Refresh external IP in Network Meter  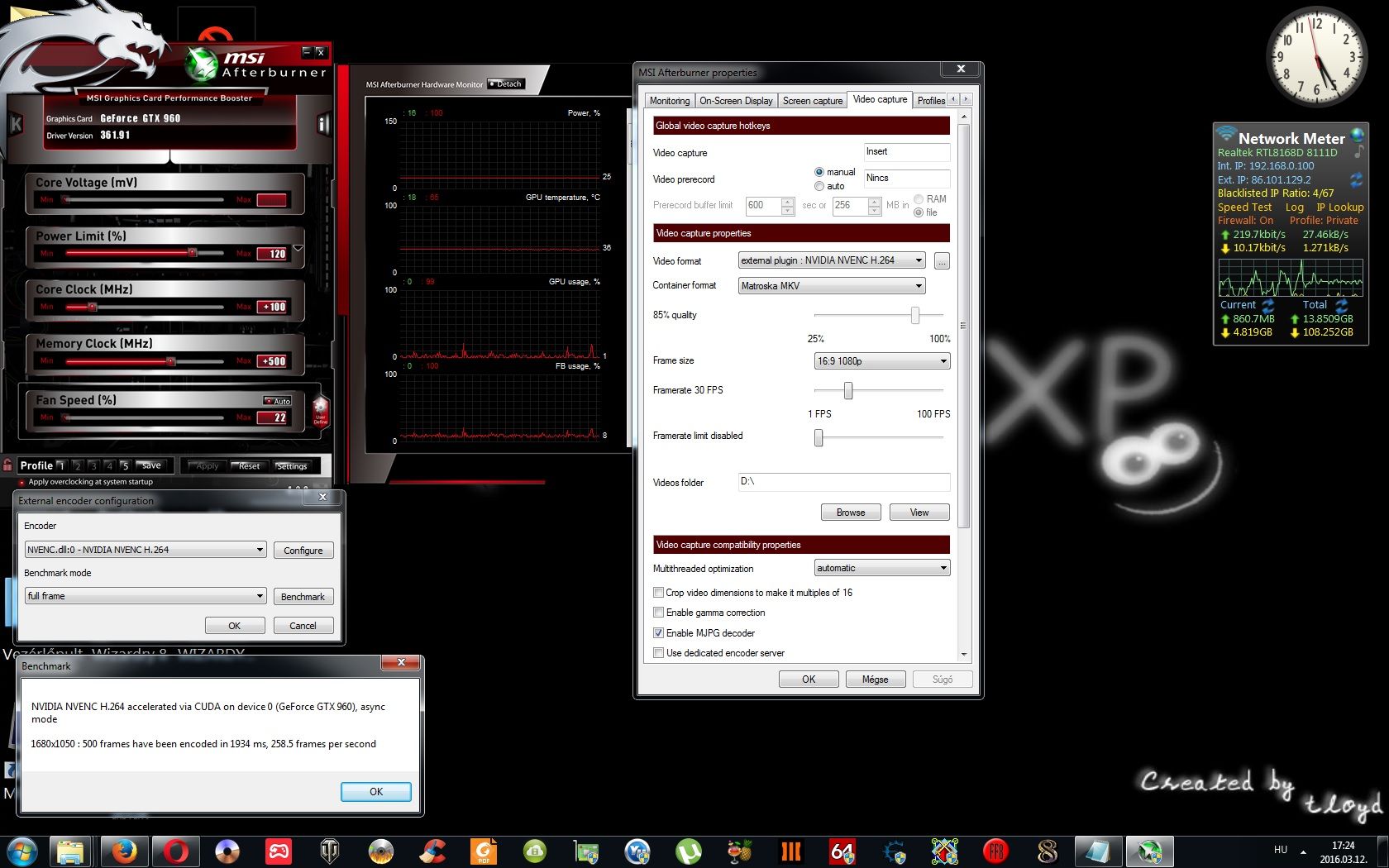[1356, 179]
